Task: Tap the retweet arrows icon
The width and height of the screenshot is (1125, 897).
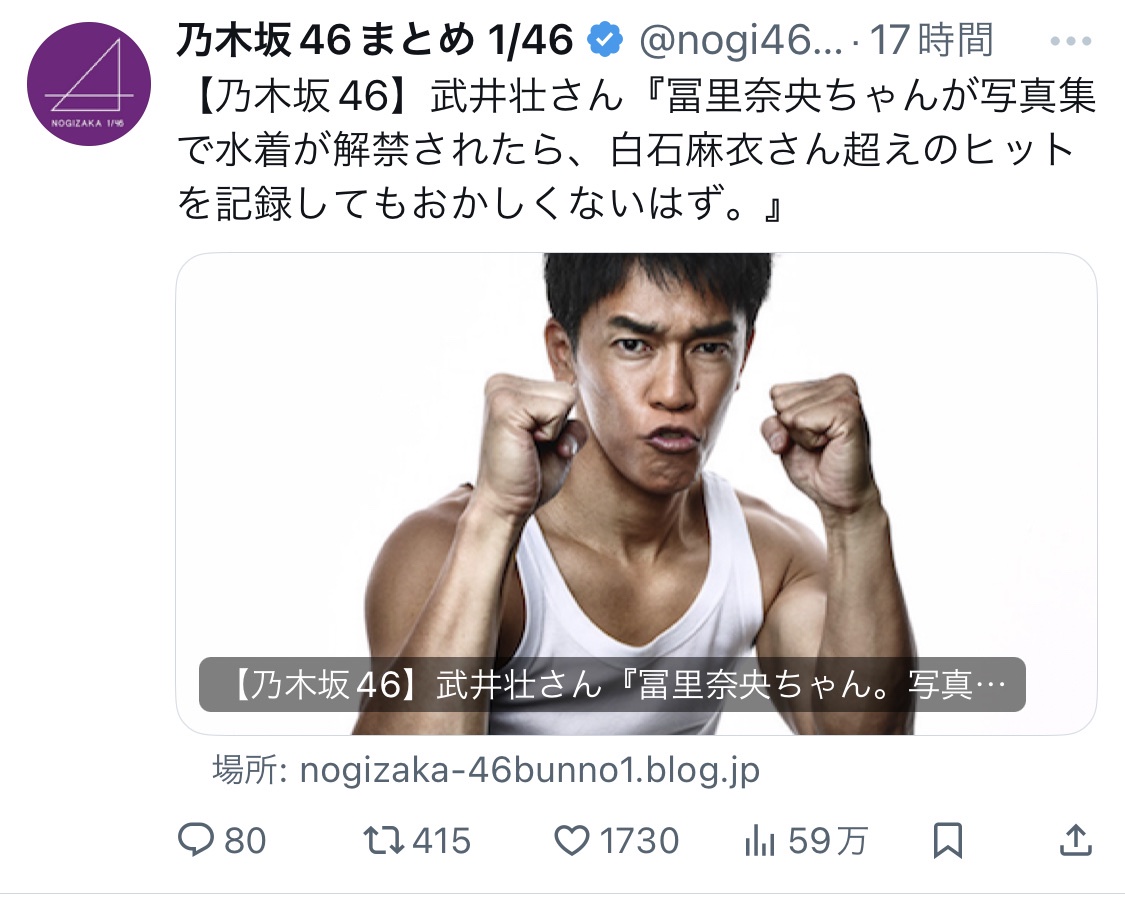Action: pyautogui.click(x=384, y=840)
